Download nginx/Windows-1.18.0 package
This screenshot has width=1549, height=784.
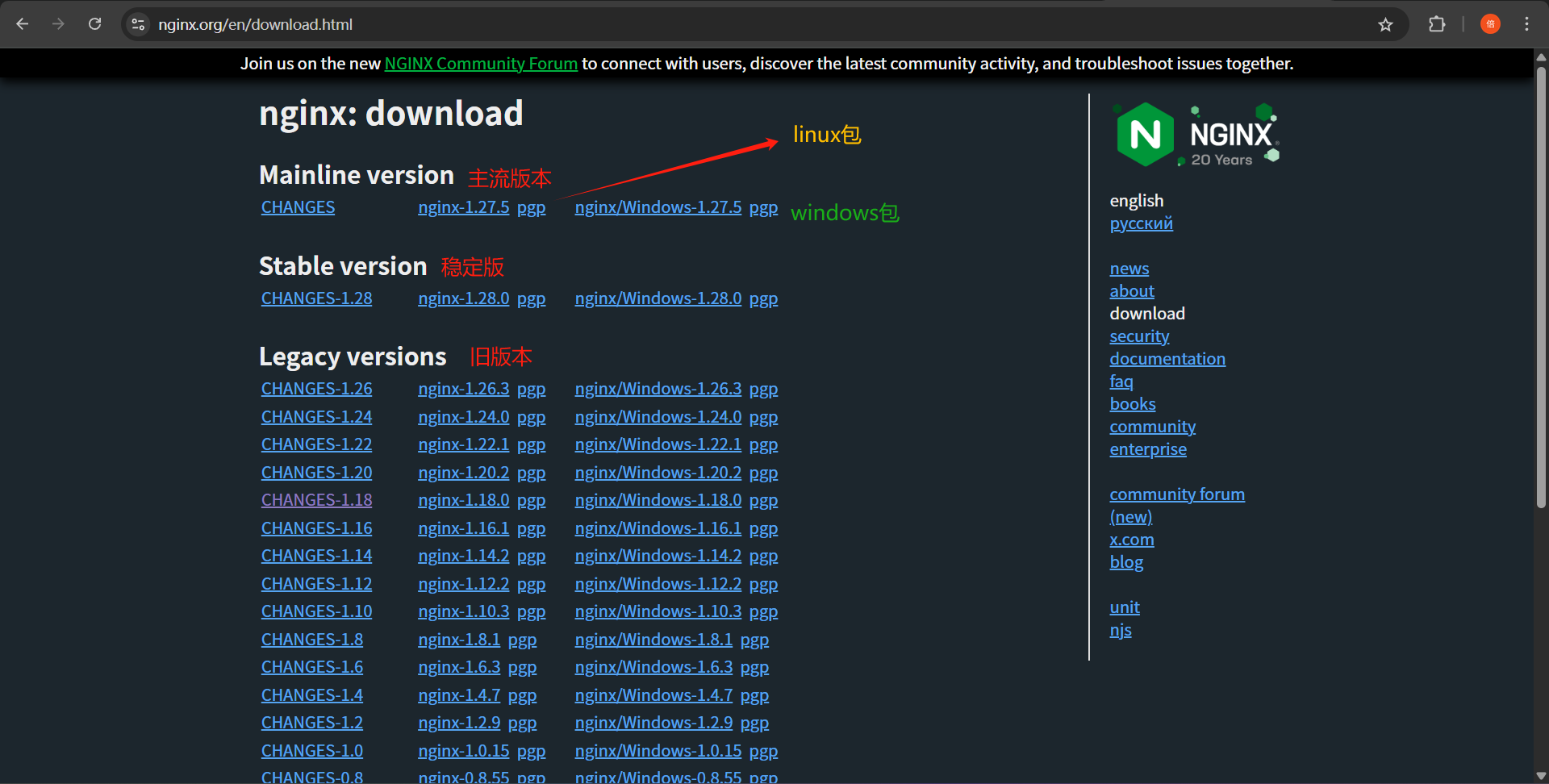click(x=658, y=500)
